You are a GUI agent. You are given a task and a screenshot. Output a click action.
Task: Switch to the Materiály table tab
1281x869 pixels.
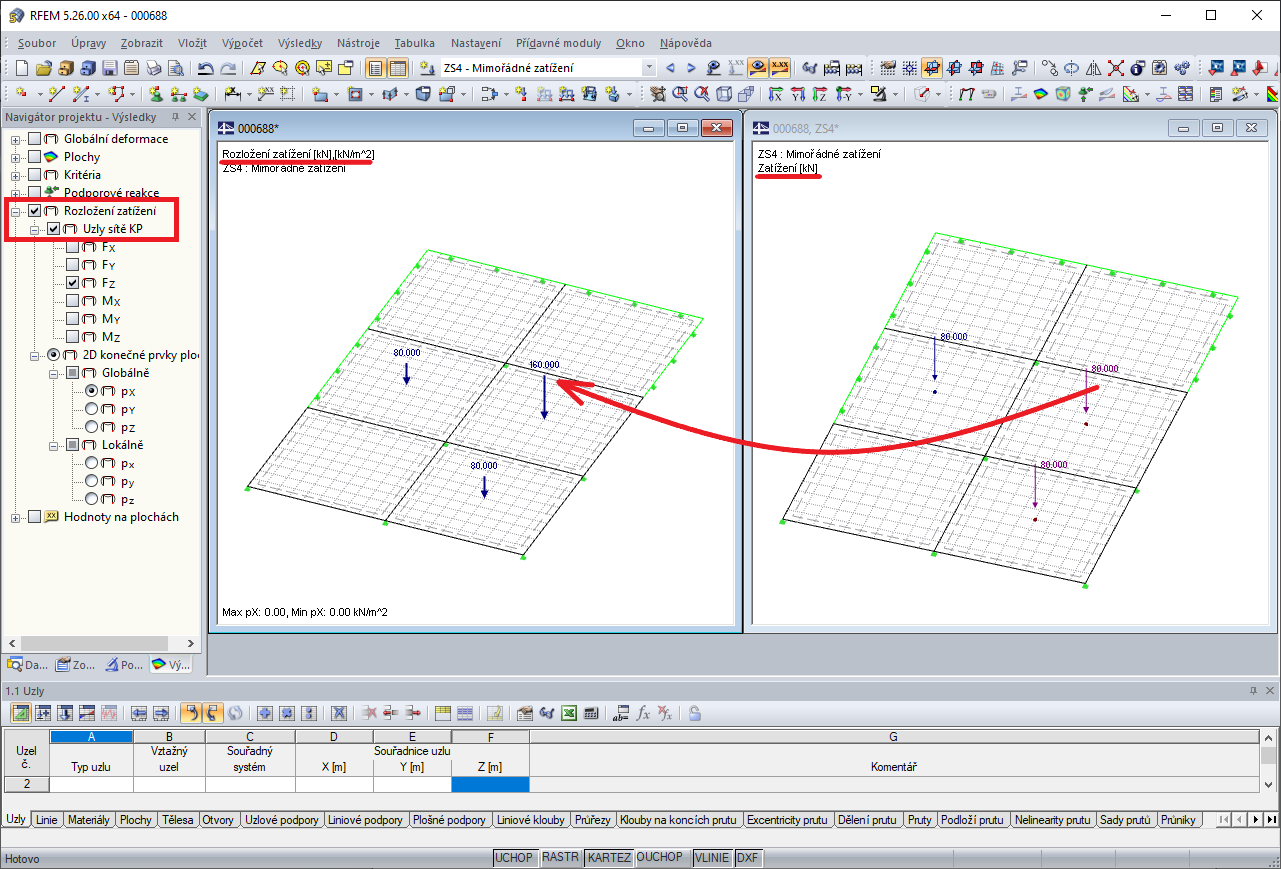coord(89,820)
